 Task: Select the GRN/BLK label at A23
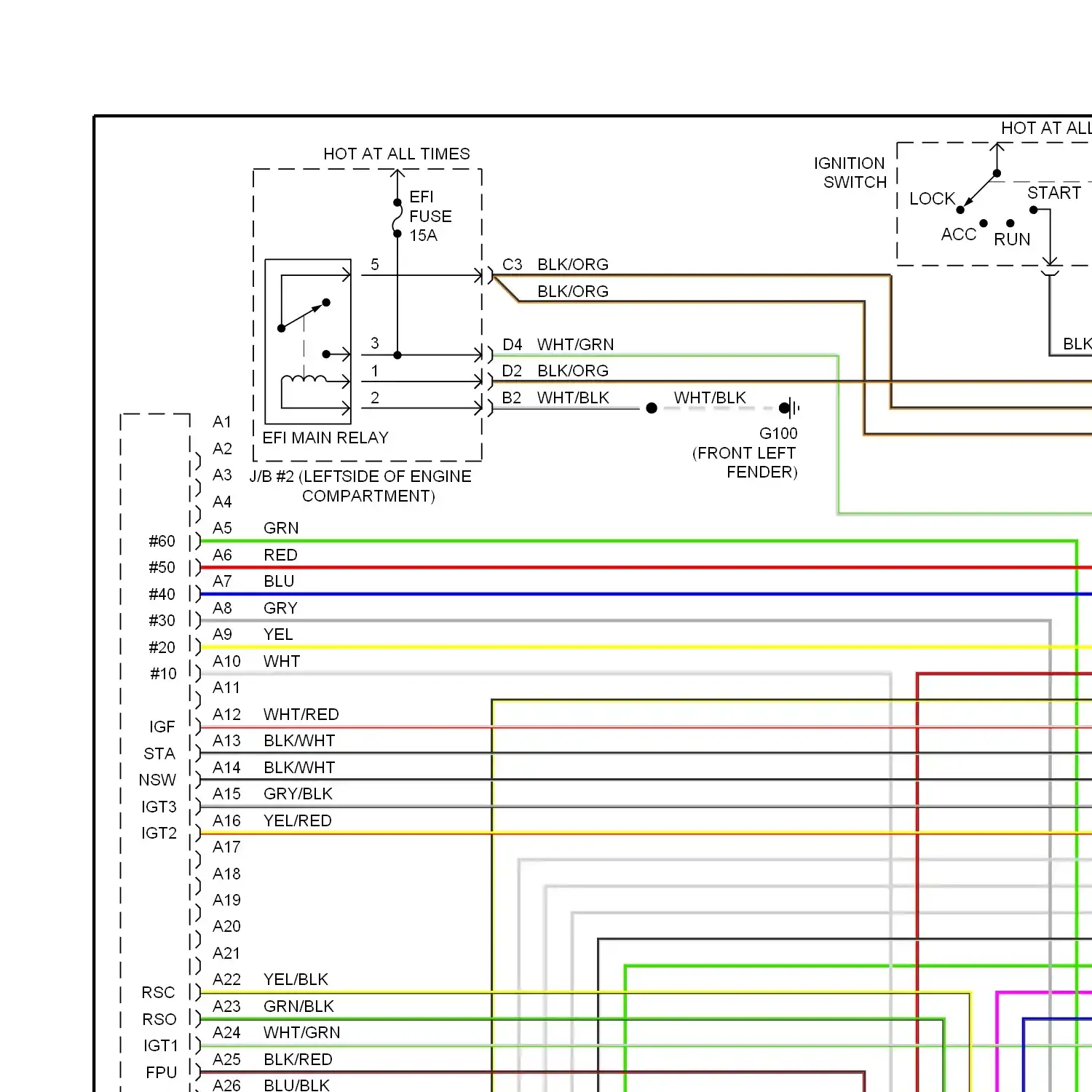[298, 1006]
